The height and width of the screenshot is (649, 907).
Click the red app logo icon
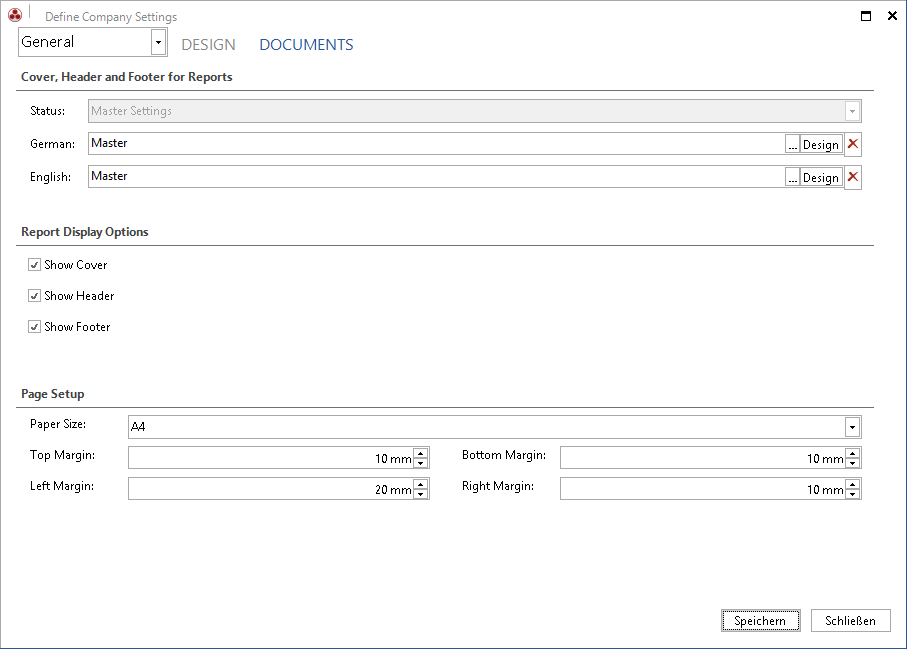pos(15,15)
